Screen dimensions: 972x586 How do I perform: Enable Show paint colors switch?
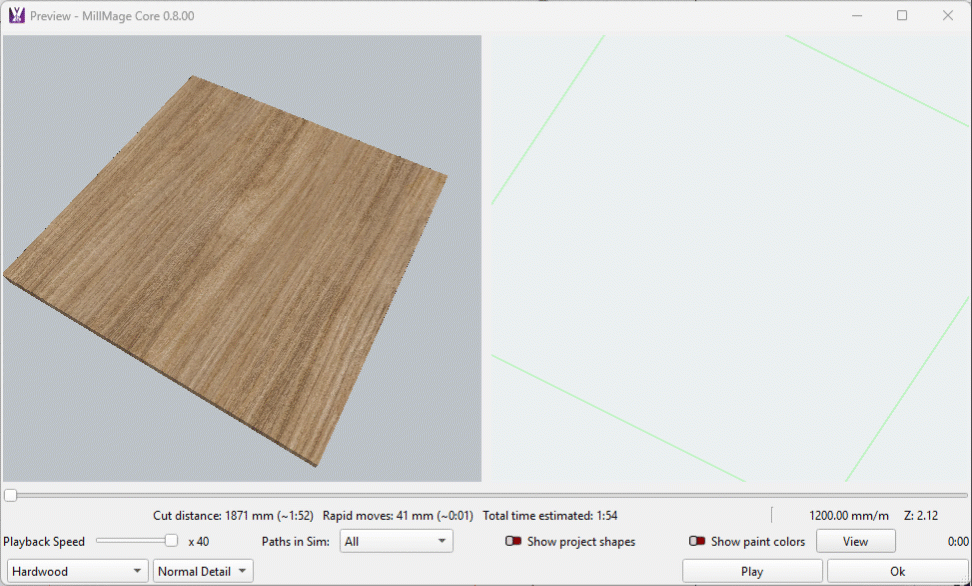(697, 542)
